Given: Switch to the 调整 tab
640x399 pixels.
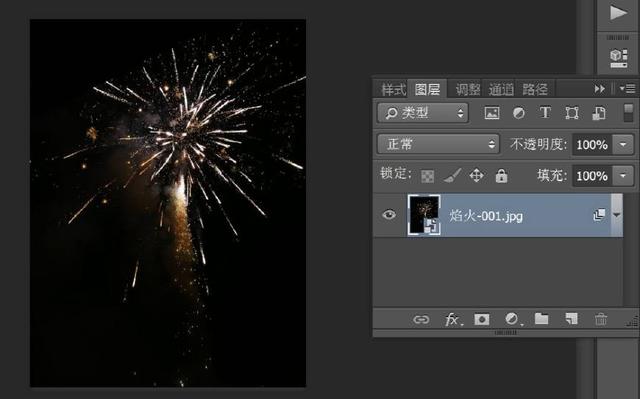Looking at the screenshot, I should pos(468,89).
